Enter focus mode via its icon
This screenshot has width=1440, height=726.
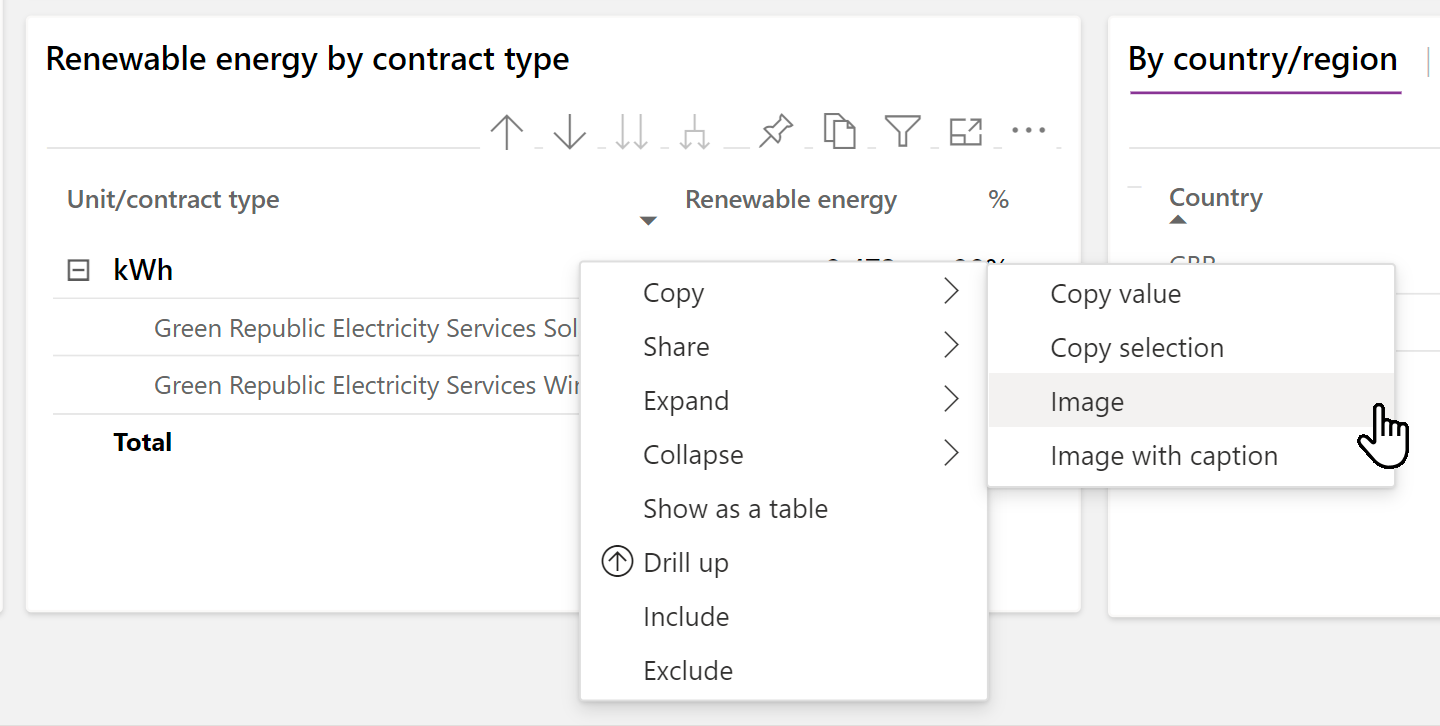coord(966,131)
